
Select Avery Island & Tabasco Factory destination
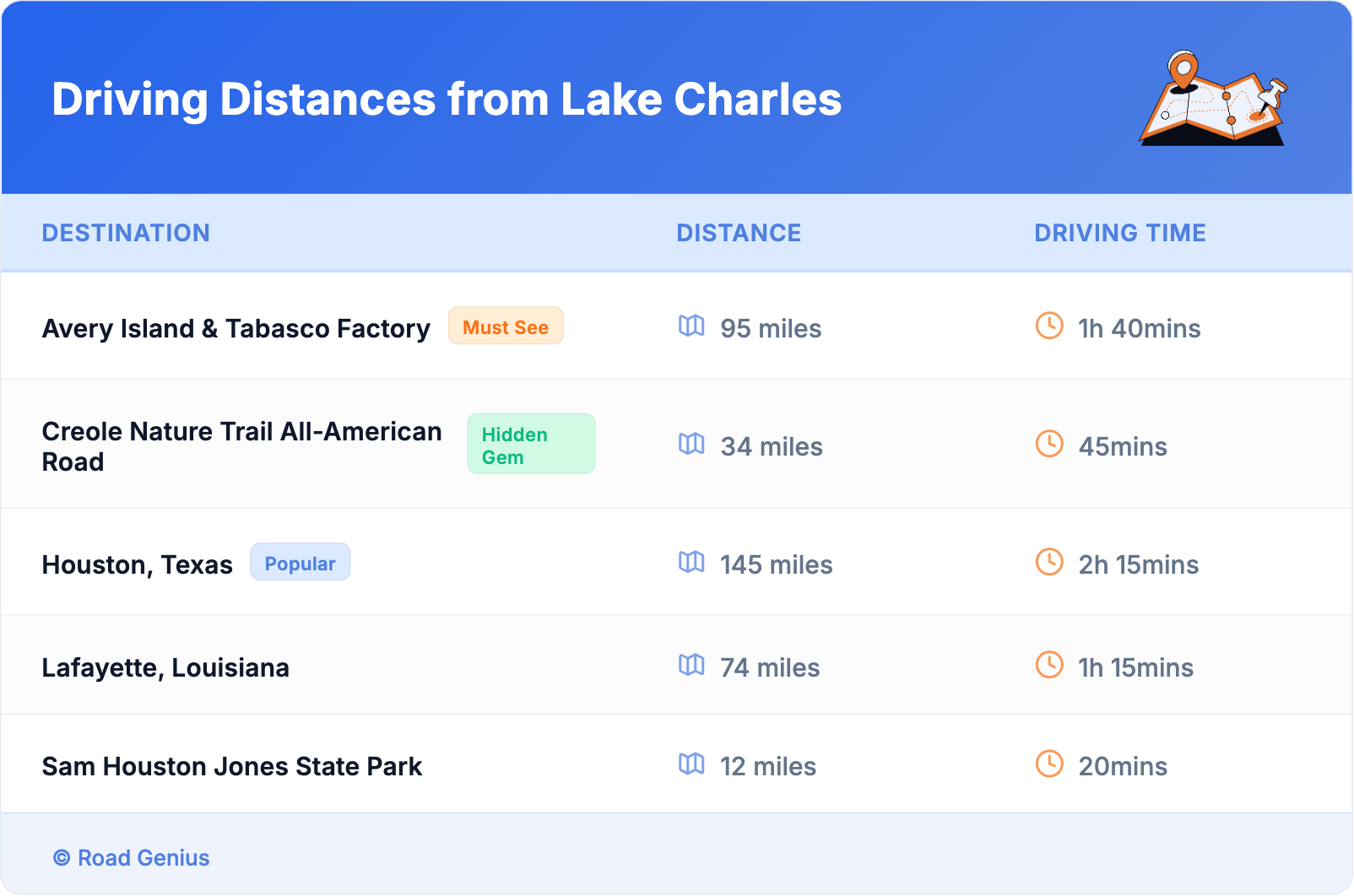pos(236,328)
